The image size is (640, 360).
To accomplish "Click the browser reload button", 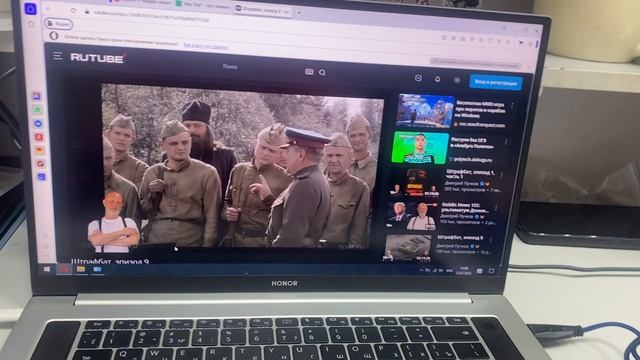I will tap(73, 11).
